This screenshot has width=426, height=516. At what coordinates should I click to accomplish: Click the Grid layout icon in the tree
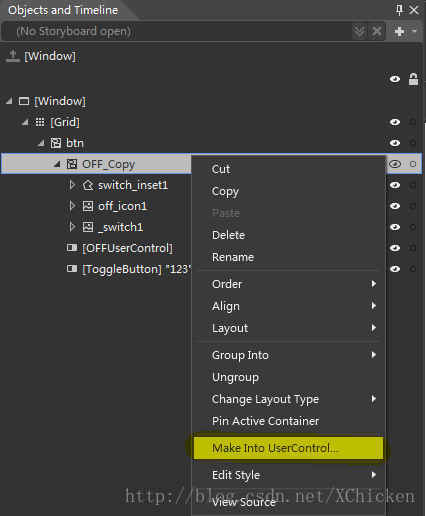[40, 122]
